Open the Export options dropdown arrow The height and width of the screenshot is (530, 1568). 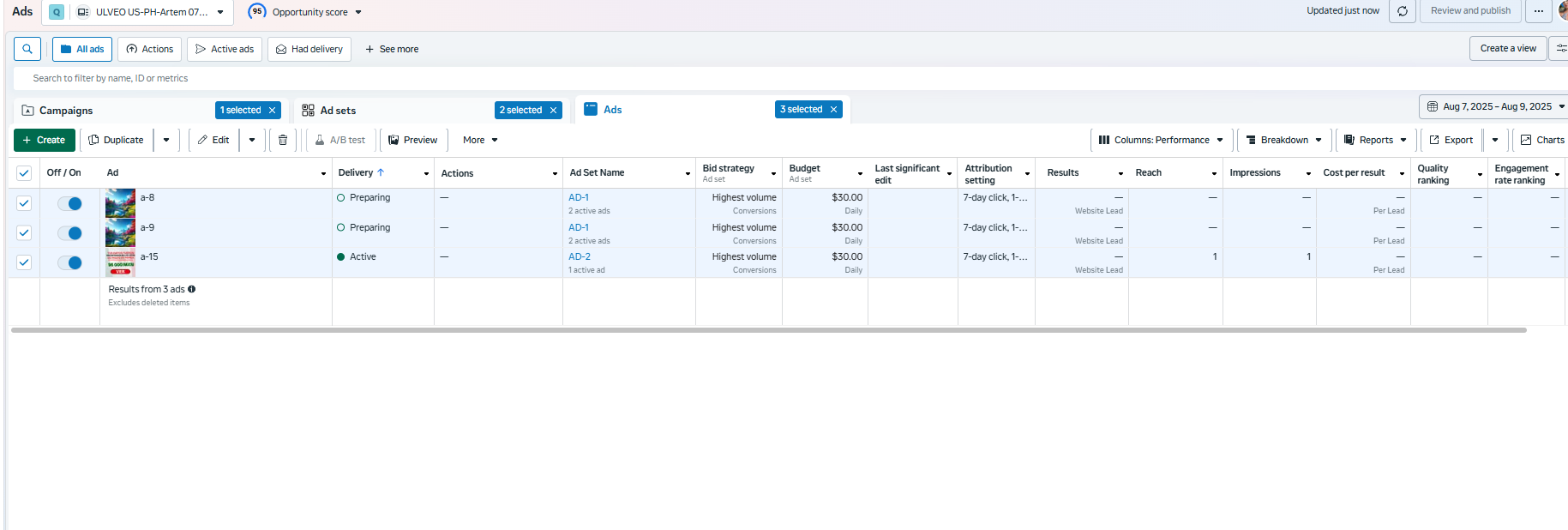[x=1495, y=140]
